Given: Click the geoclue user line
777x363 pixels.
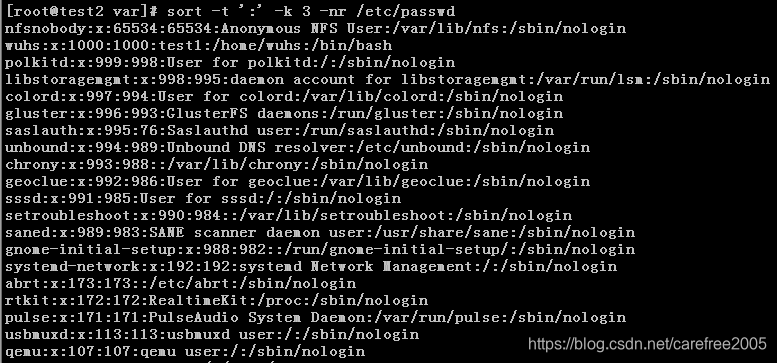Looking at the screenshot, I should pos(297,182).
